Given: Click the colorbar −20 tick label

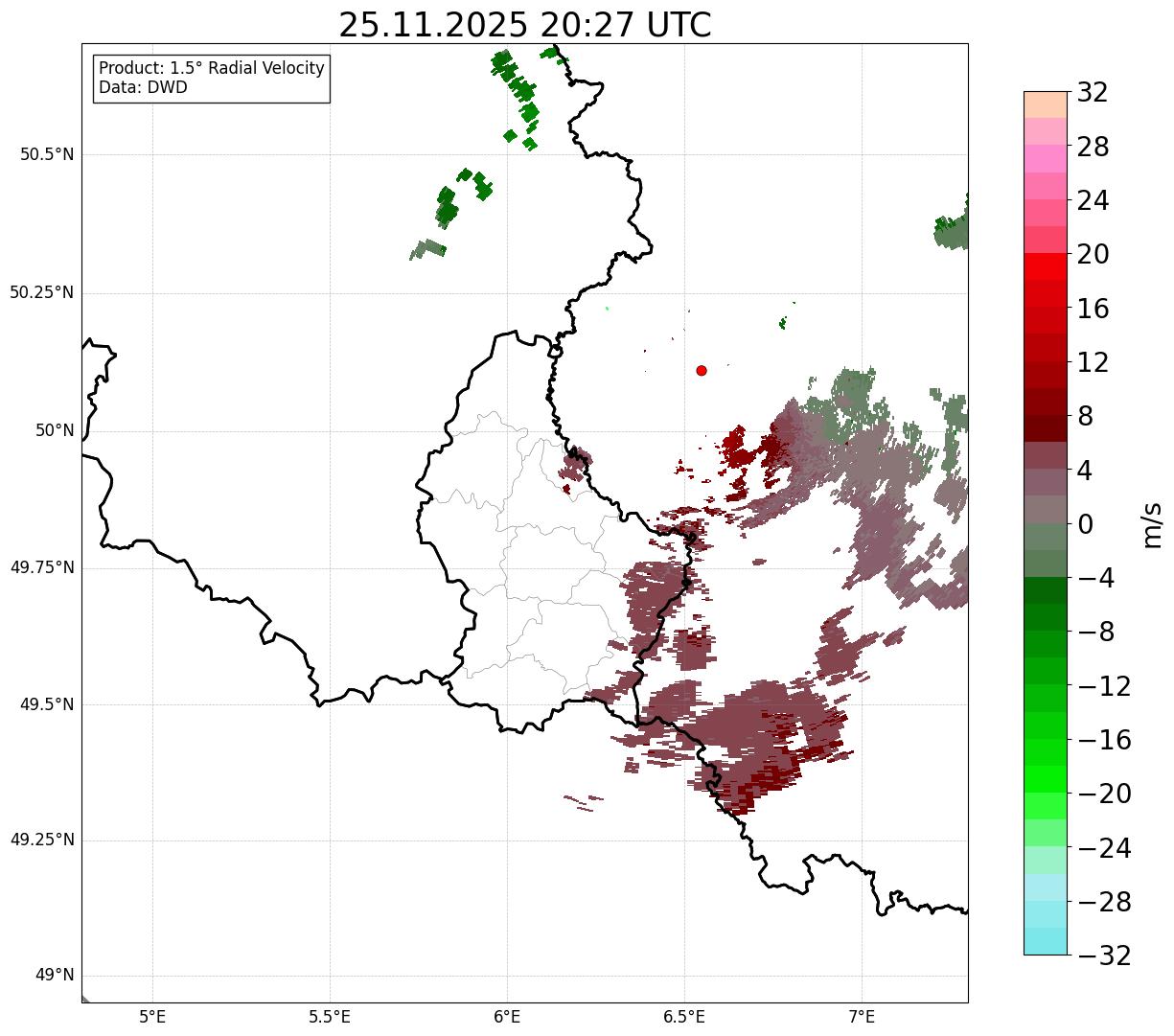Looking at the screenshot, I should [x=1104, y=794].
